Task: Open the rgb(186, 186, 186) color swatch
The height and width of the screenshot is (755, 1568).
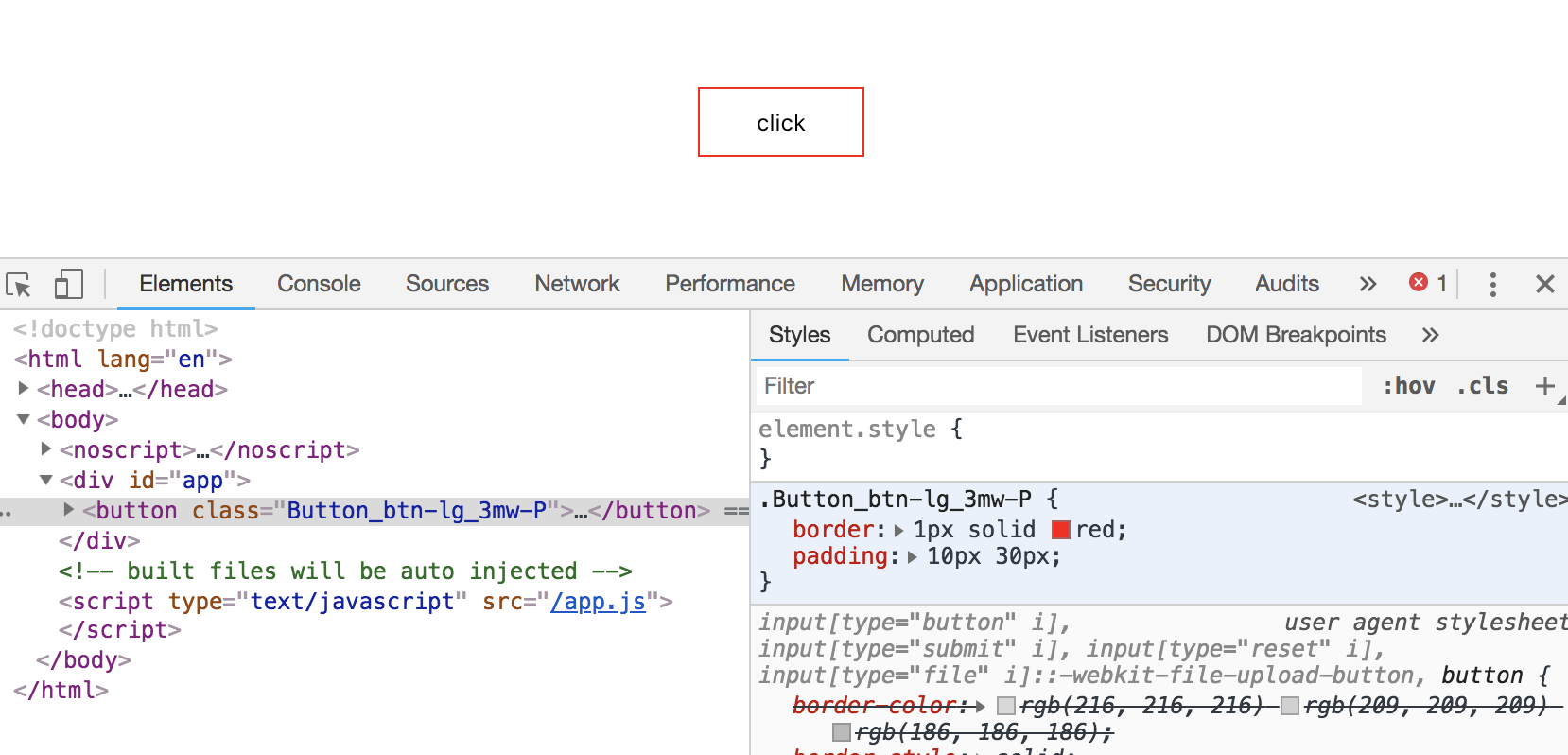Action: (841, 732)
